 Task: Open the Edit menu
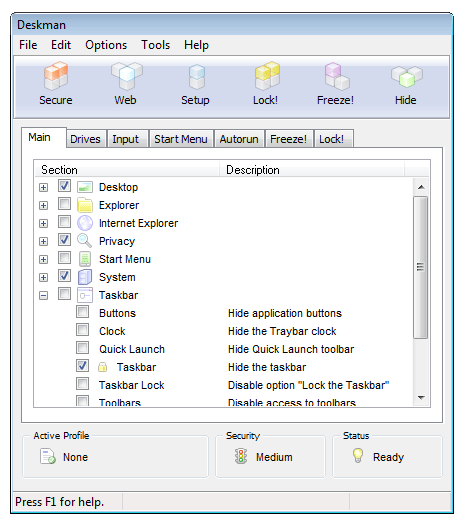pyautogui.click(x=61, y=45)
